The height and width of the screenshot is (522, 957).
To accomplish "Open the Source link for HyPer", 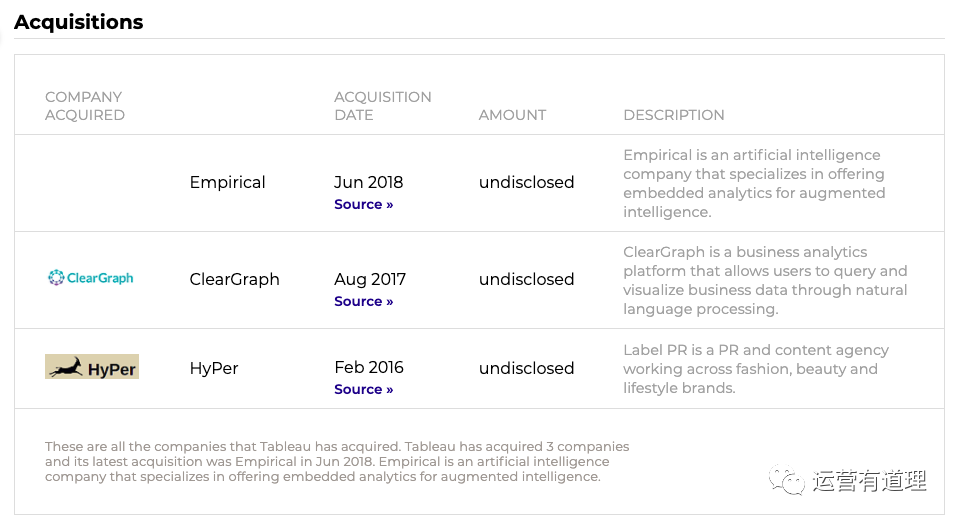I will pos(363,390).
